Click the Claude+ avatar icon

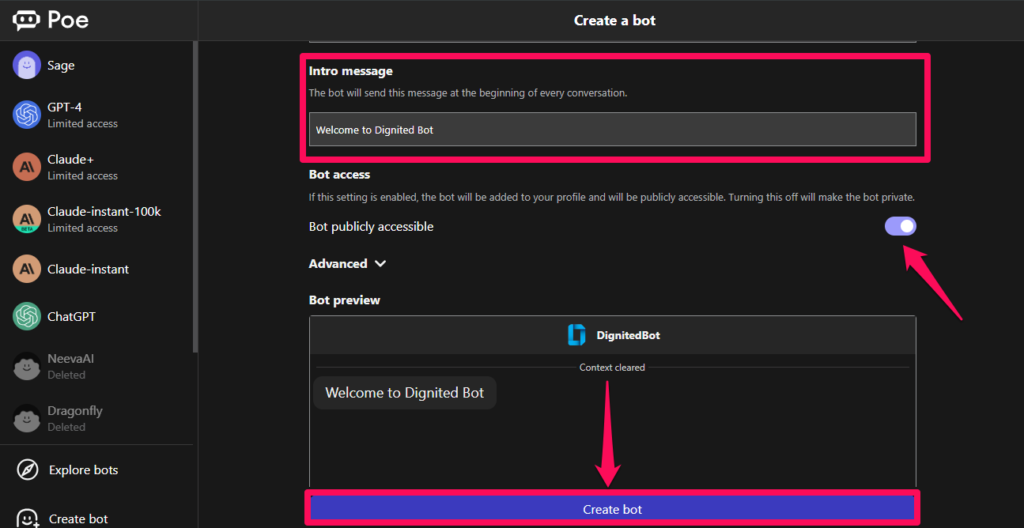click(27, 167)
